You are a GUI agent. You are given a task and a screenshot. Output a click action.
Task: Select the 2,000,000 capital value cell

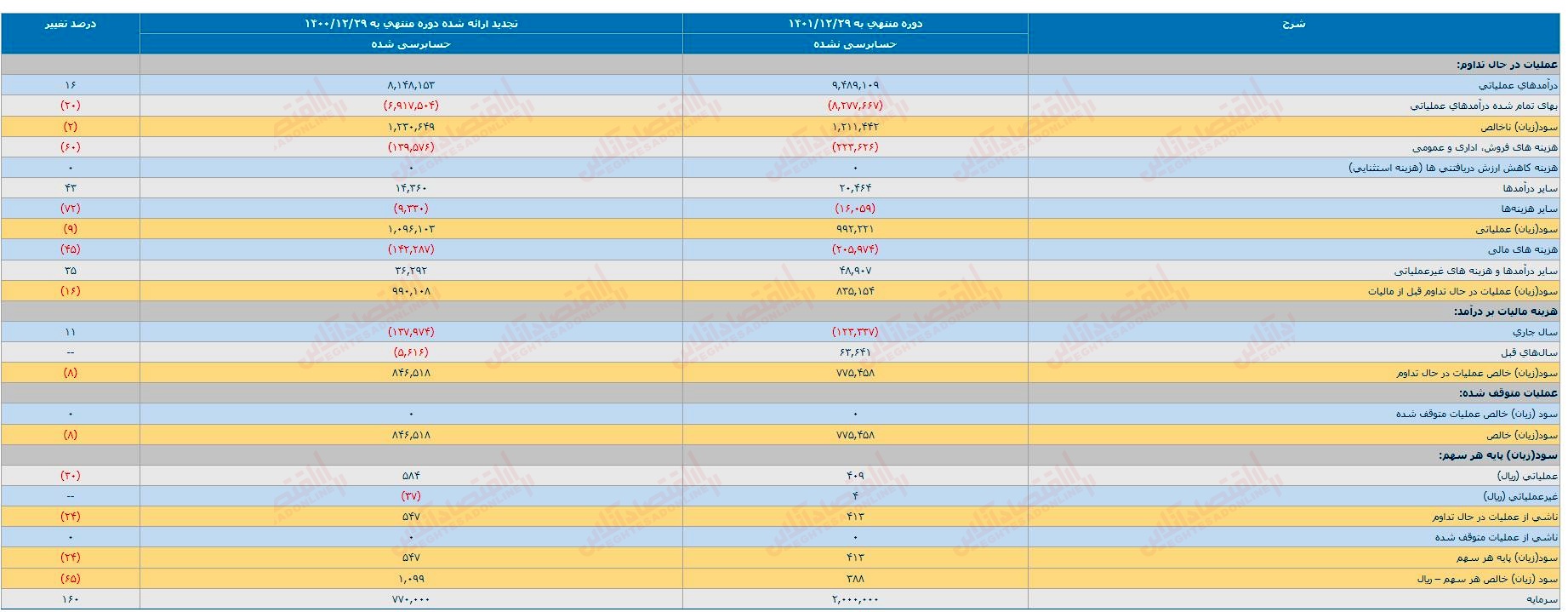click(854, 599)
